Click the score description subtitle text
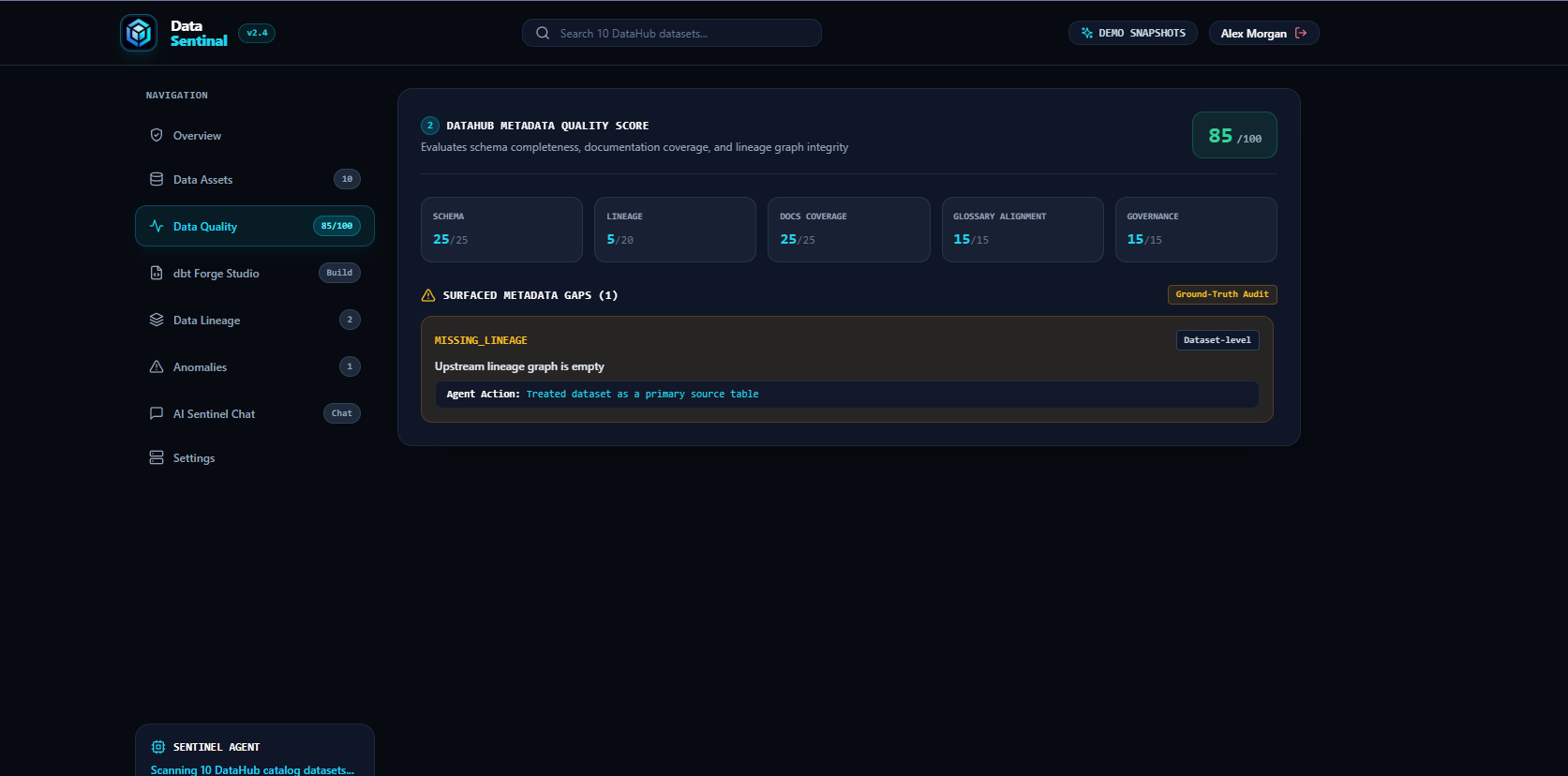This screenshot has height=776, width=1568. point(635,147)
